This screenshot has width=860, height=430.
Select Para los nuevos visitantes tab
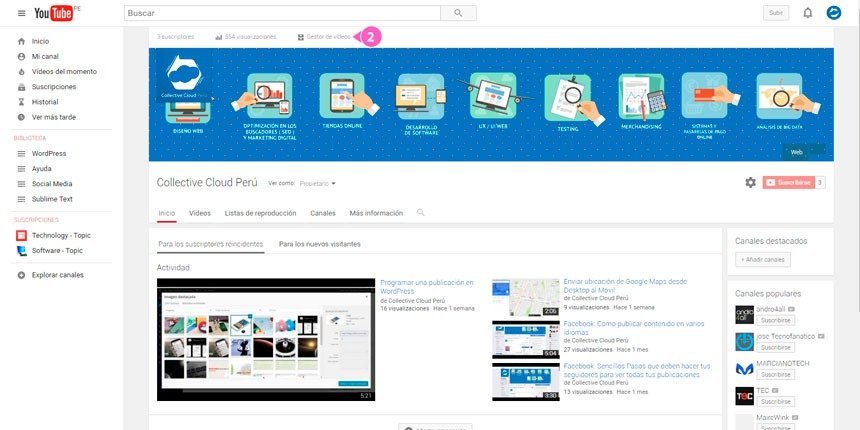(x=320, y=244)
